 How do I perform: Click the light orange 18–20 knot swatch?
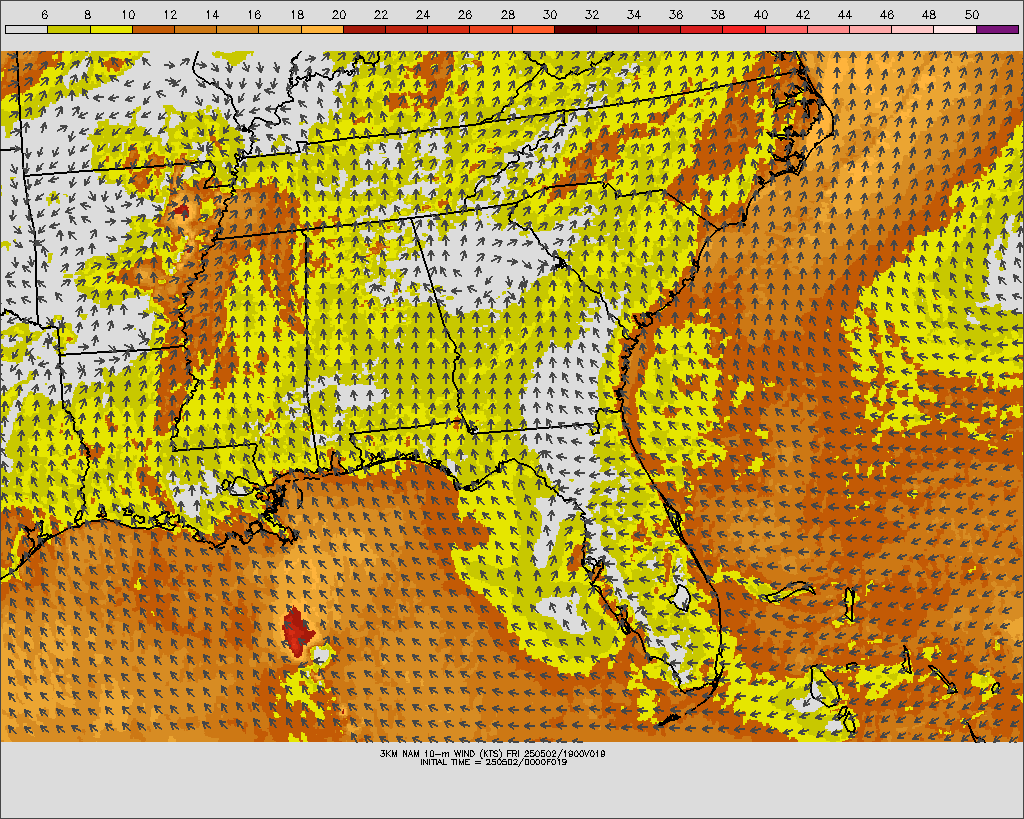322,29
